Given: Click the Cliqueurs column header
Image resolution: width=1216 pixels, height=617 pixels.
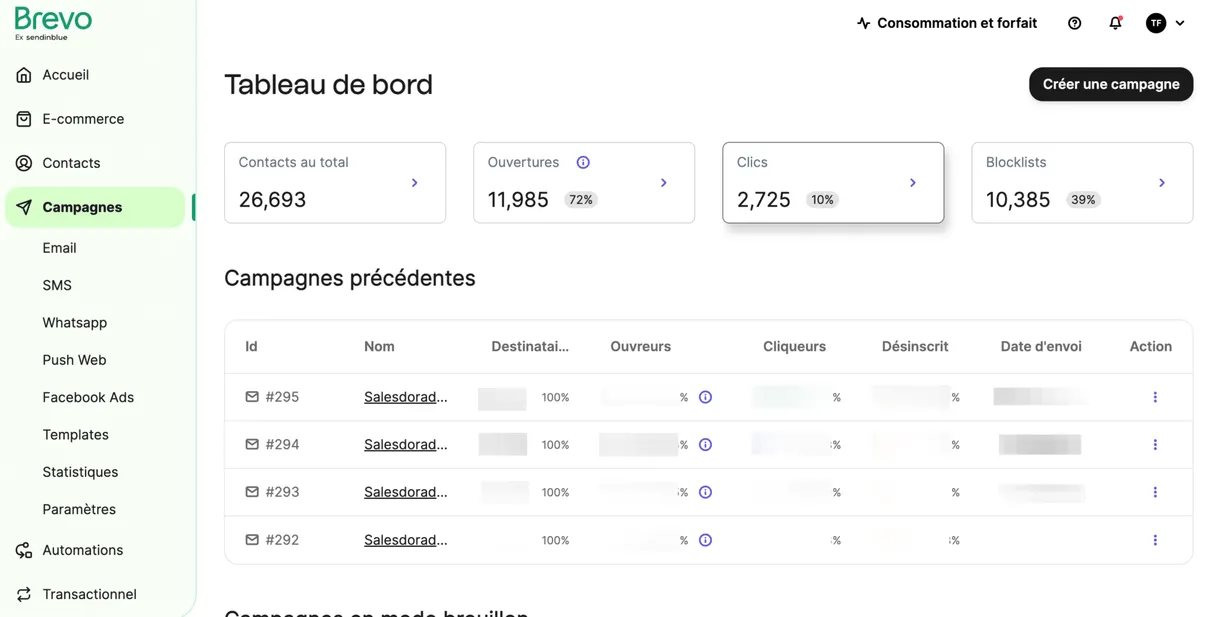Looking at the screenshot, I should click(794, 346).
